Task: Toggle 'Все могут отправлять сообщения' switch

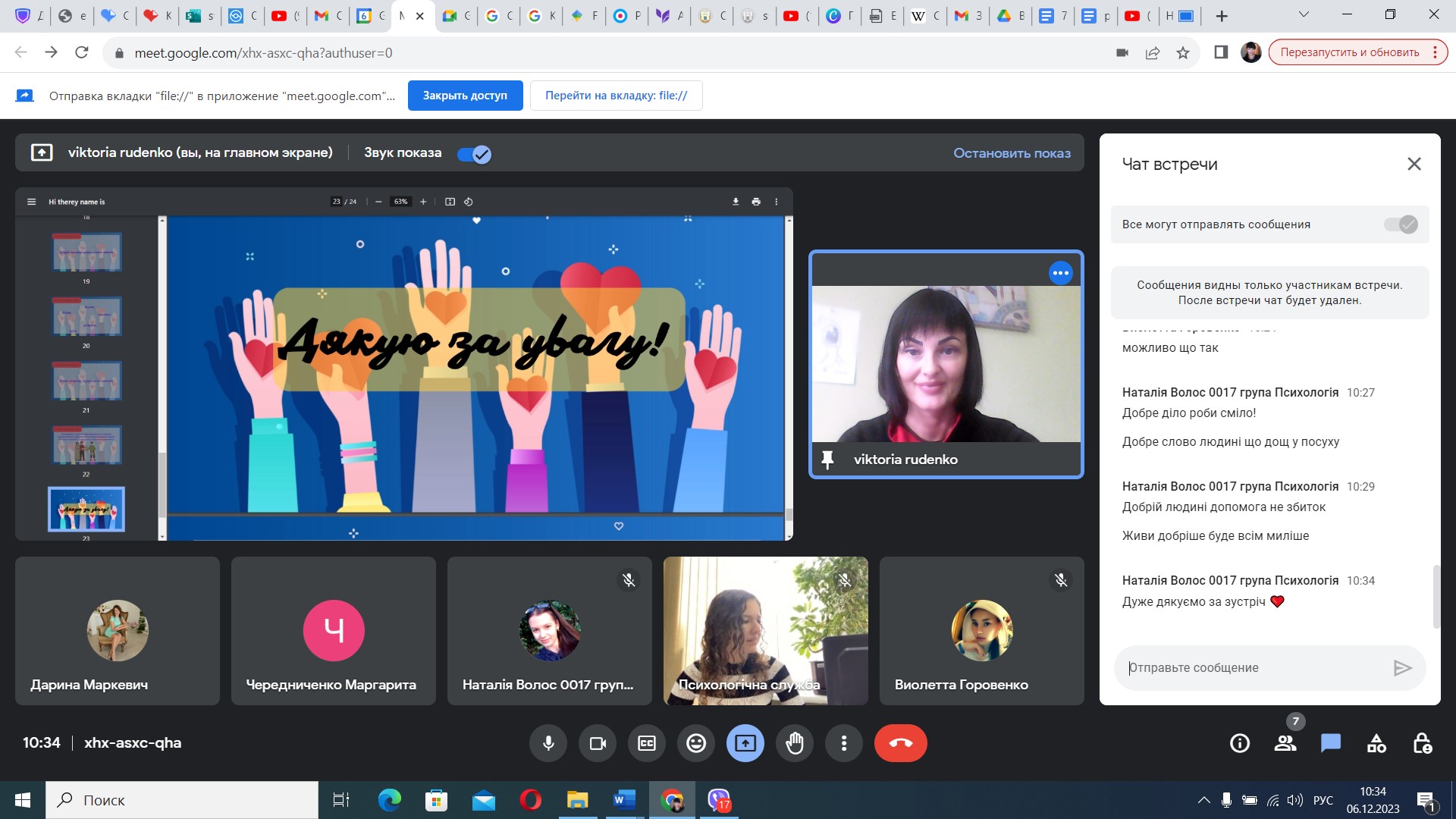Action: [1401, 224]
